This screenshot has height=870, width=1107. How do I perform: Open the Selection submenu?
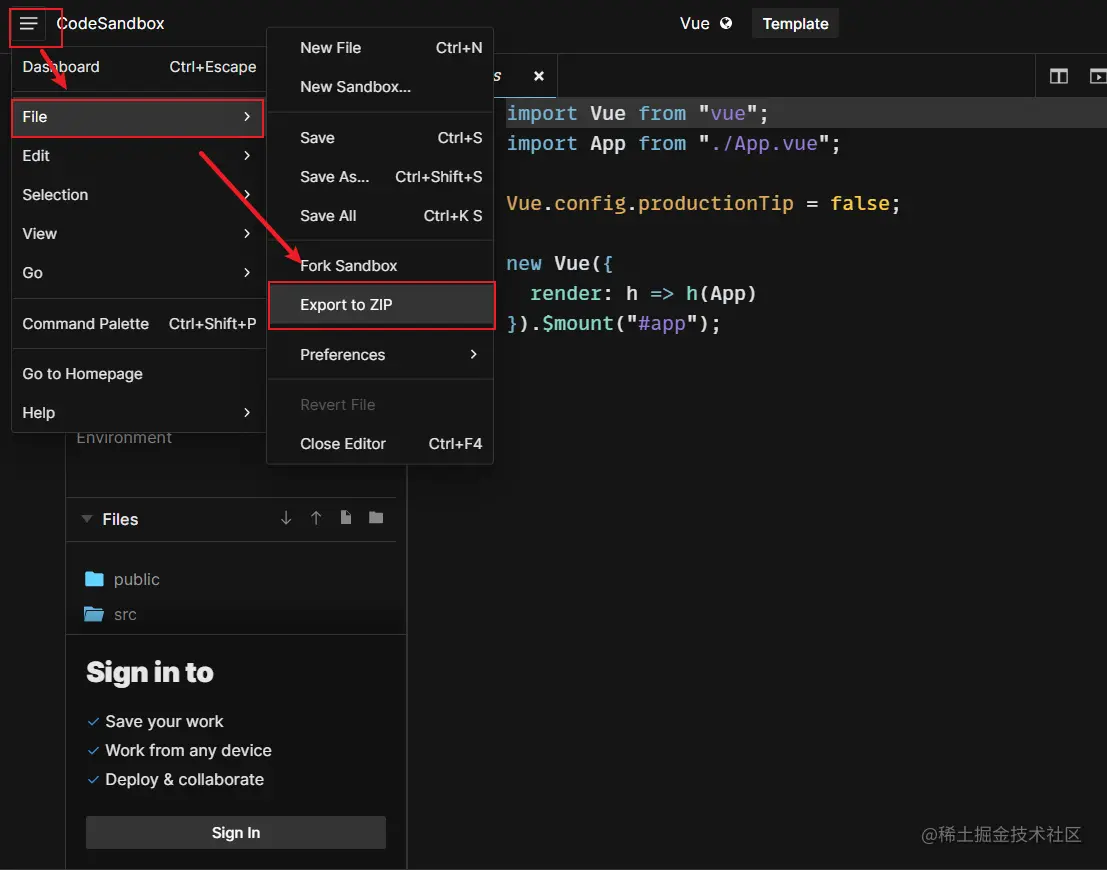pyautogui.click(x=138, y=194)
